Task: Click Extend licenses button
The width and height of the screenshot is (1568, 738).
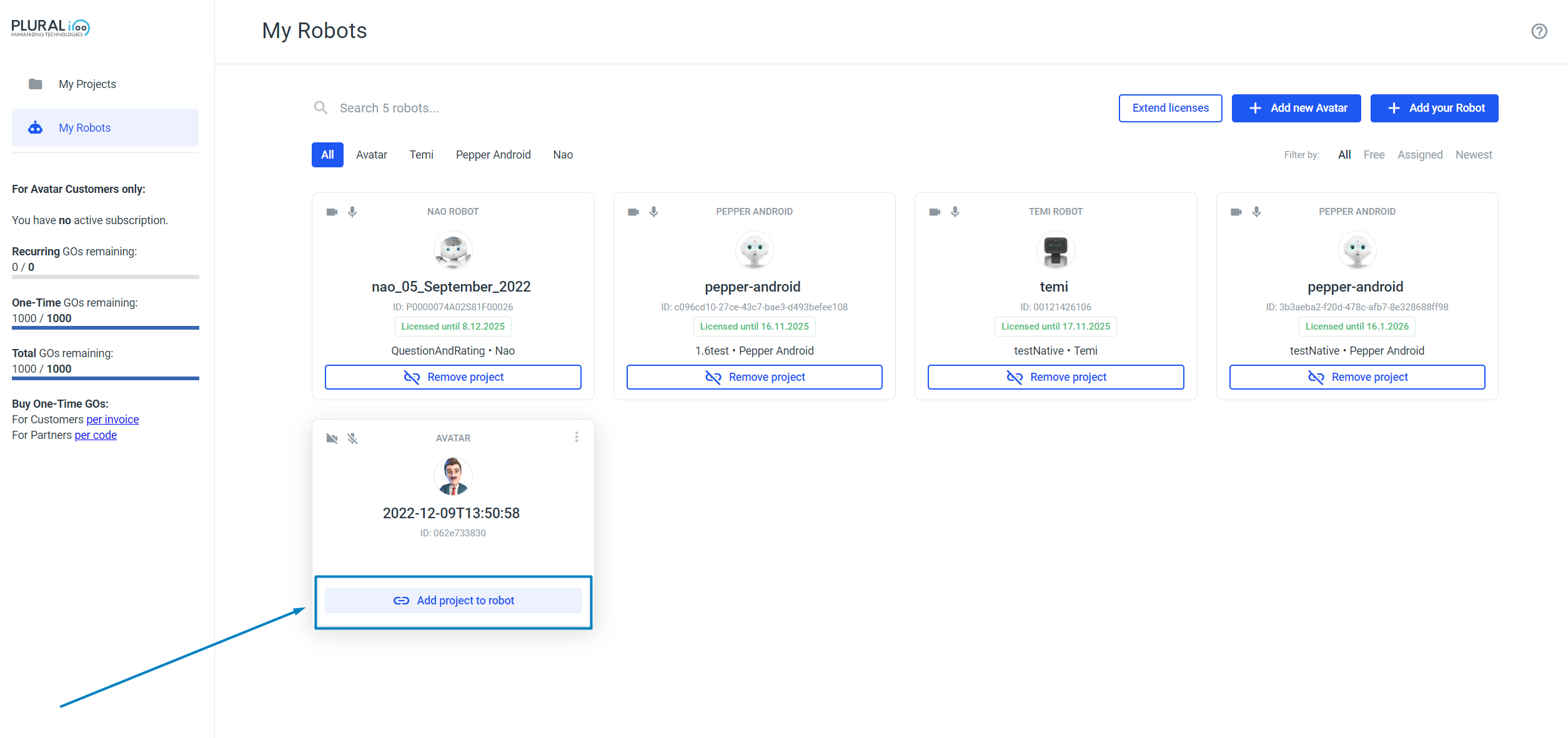Action: pos(1171,108)
